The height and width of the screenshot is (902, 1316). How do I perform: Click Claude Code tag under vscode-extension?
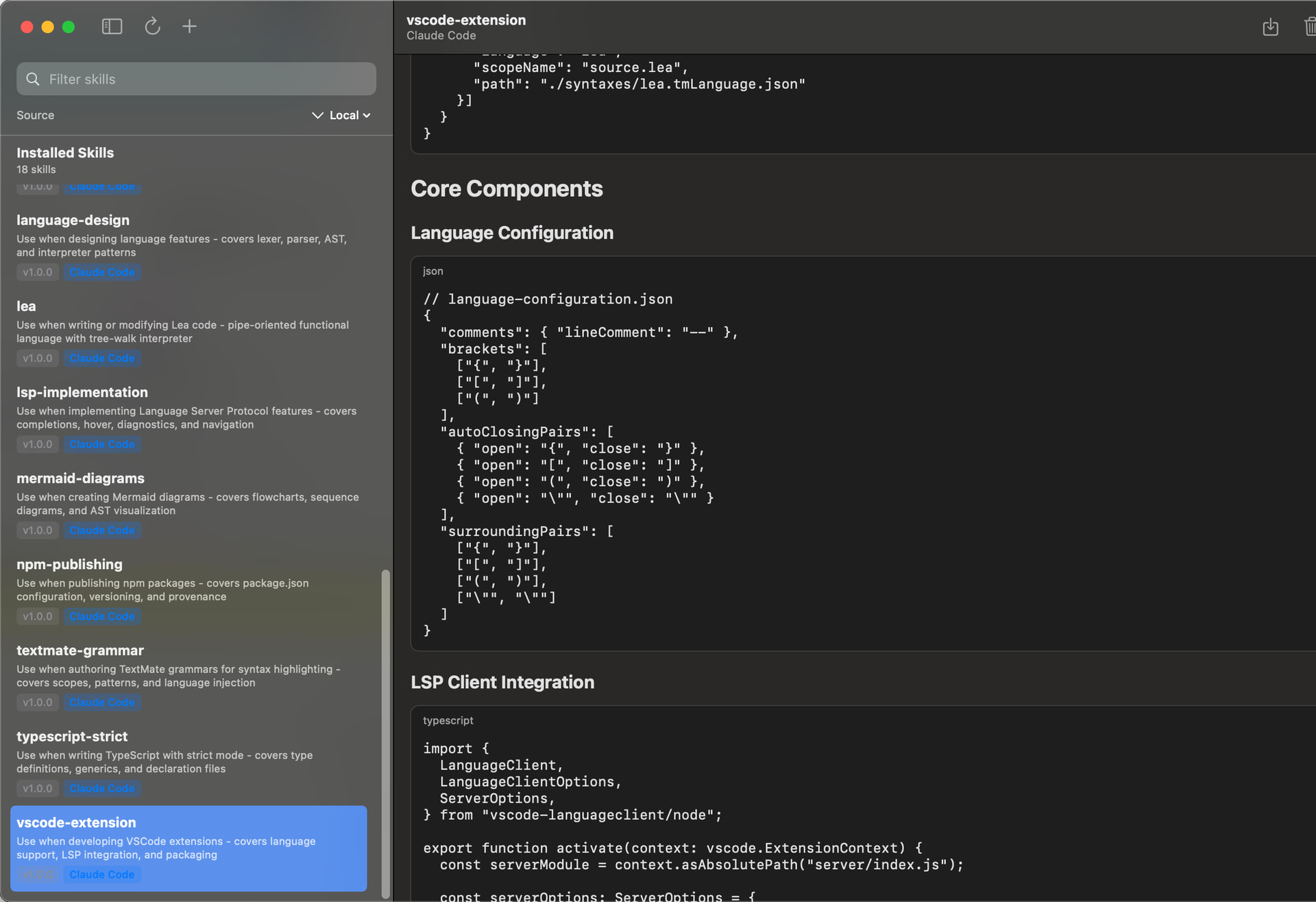click(x=101, y=875)
